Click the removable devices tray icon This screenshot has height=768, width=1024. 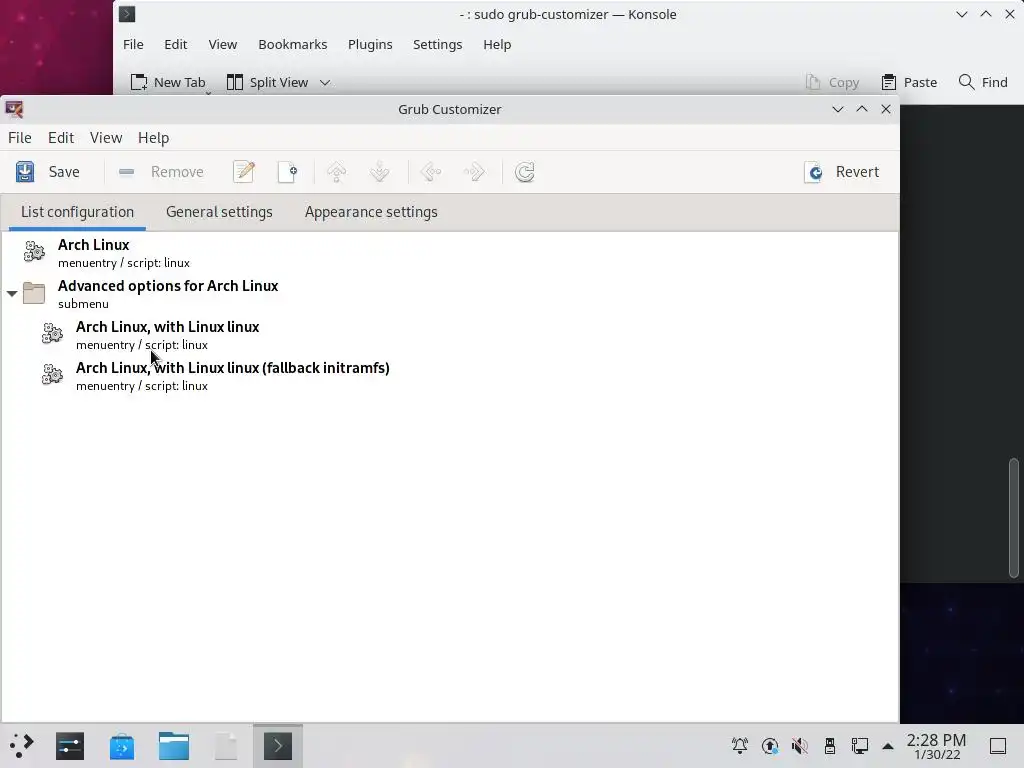pyautogui.click(x=829, y=746)
